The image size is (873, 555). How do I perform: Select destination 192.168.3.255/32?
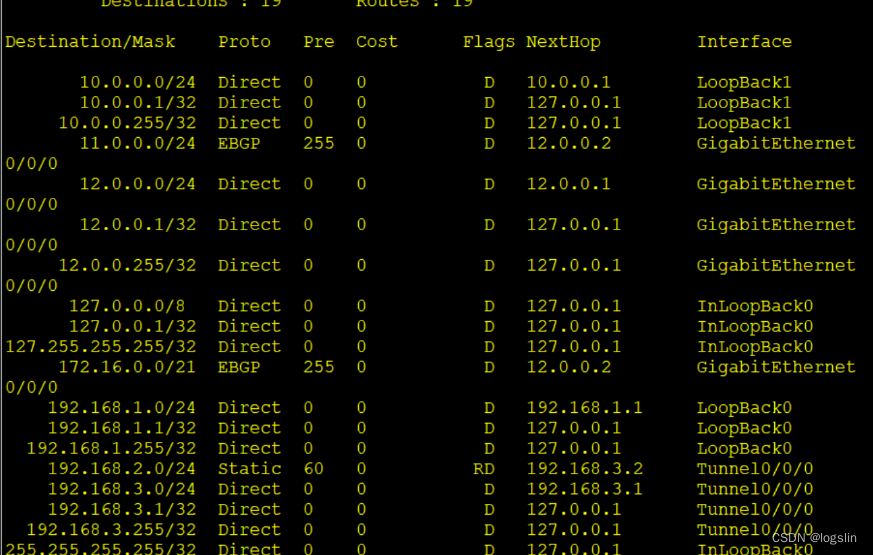(111, 530)
